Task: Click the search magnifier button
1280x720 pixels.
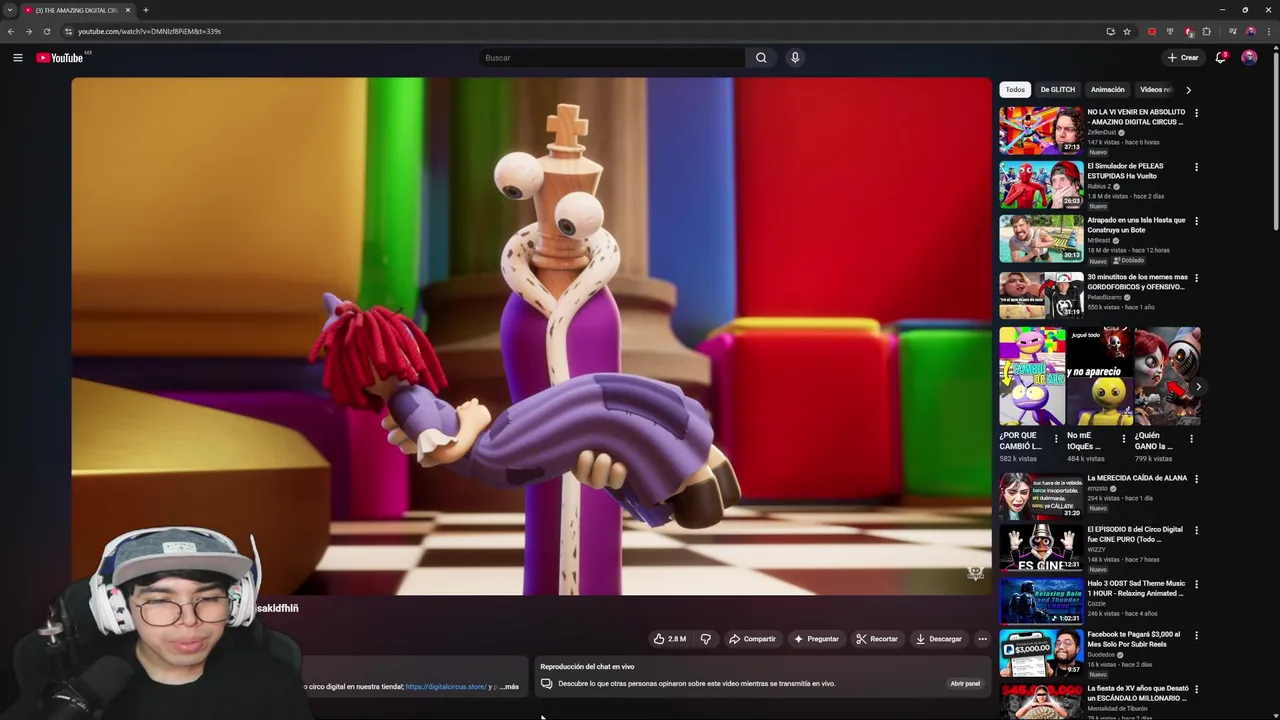Action: pyautogui.click(x=761, y=58)
